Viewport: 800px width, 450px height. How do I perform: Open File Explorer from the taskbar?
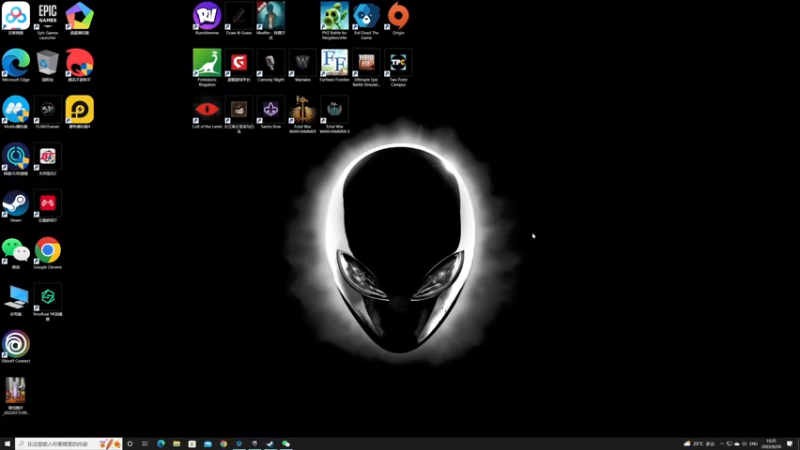[x=177, y=444]
